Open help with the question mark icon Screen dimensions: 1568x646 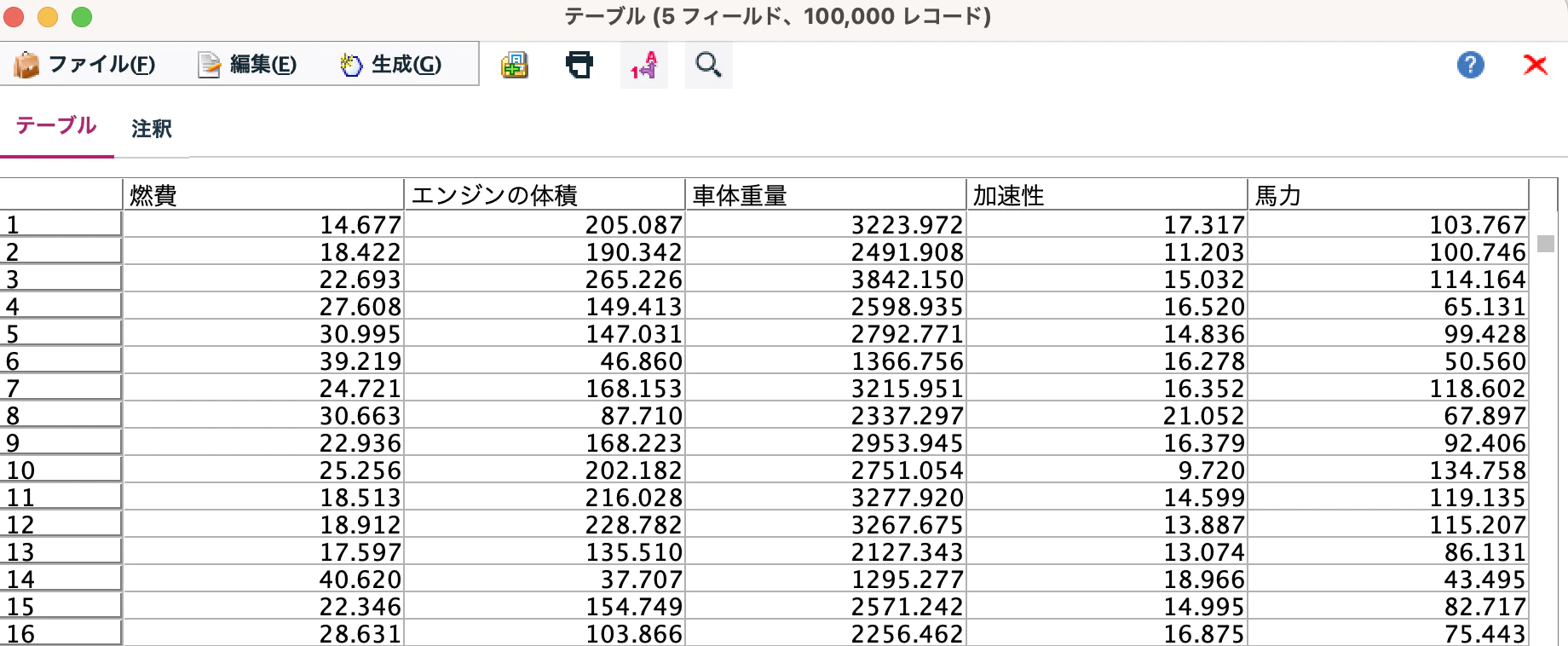point(1470,65)
